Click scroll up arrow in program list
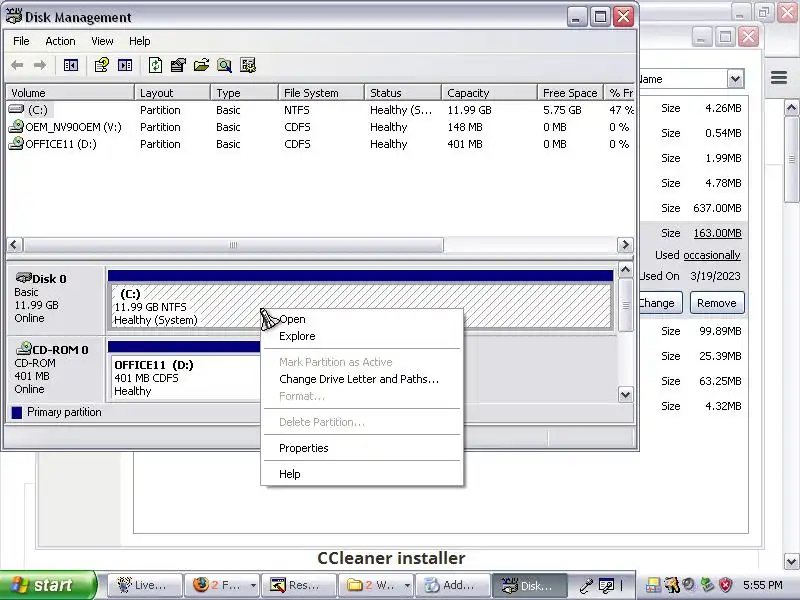 pos(791,108)
